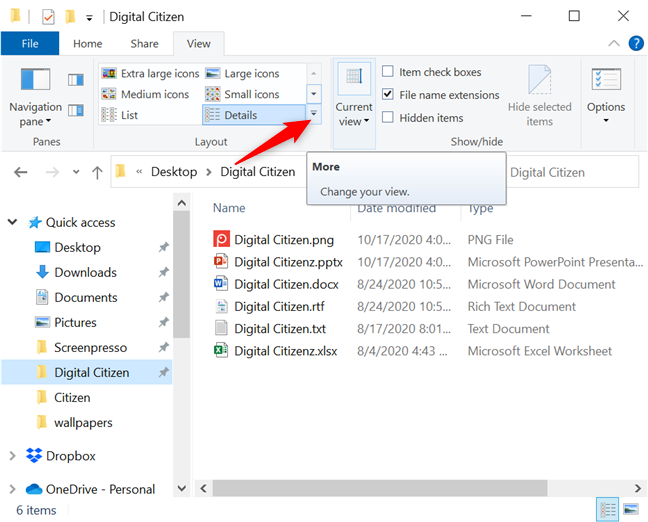The height and width of the screenshot is (522, 648).
Task: Click horizontal scrollbar right arrow
Action: [638, 488]
